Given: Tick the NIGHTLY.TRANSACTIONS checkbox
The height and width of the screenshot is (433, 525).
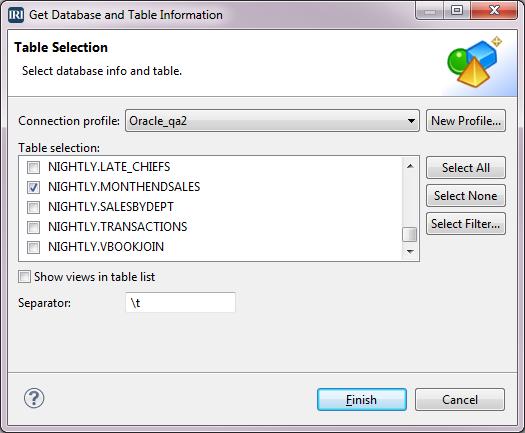Looking at the screenshot, I should point(33,227).
